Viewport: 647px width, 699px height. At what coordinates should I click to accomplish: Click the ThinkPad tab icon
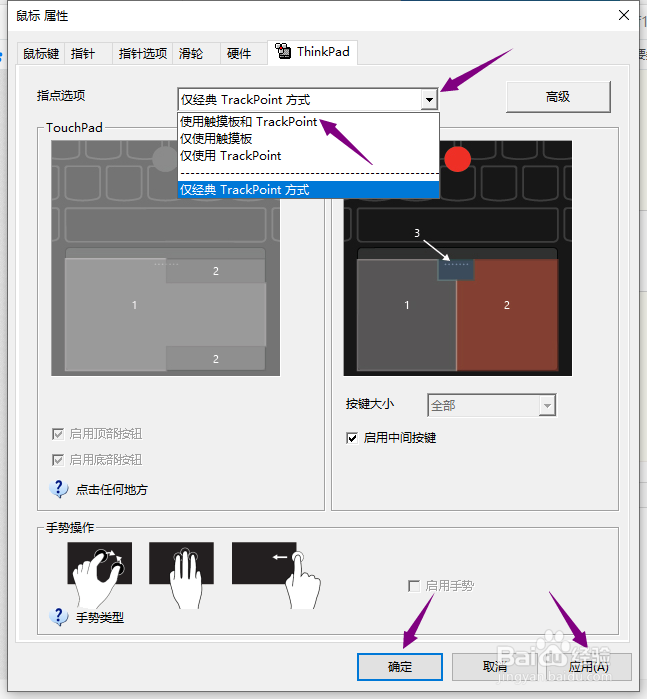click(283, 51)
